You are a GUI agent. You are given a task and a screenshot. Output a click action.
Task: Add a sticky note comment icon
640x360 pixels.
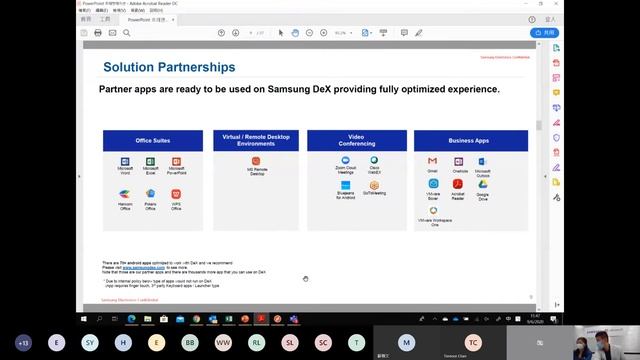point(404,33)
